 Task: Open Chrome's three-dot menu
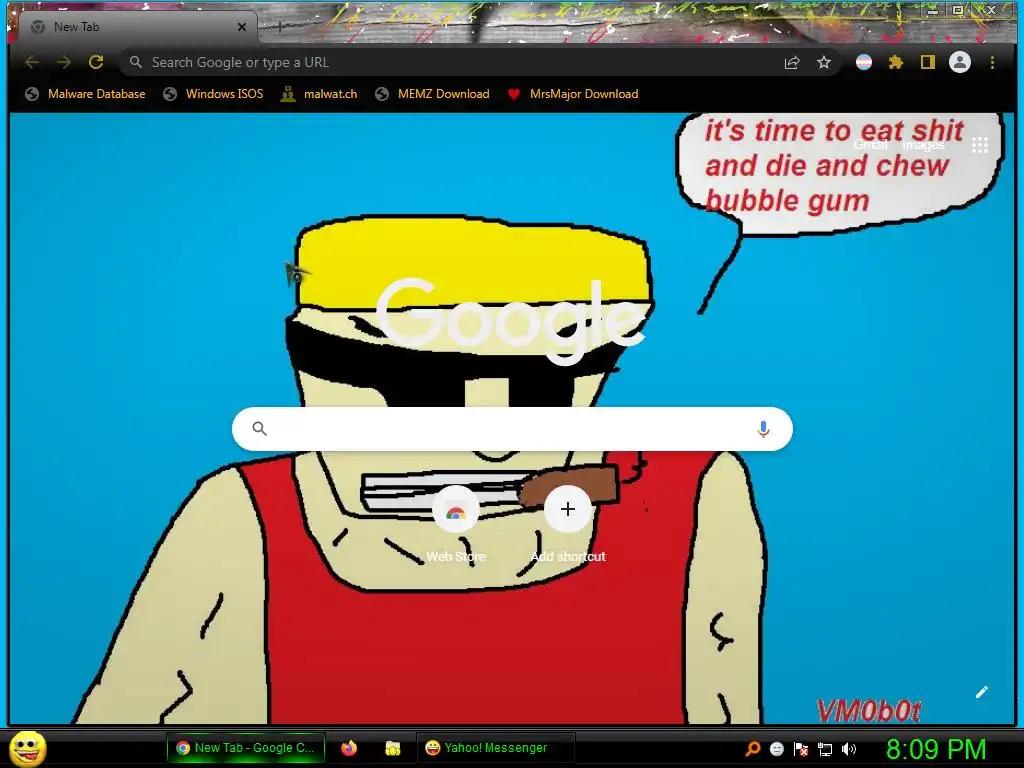(992, 62)
